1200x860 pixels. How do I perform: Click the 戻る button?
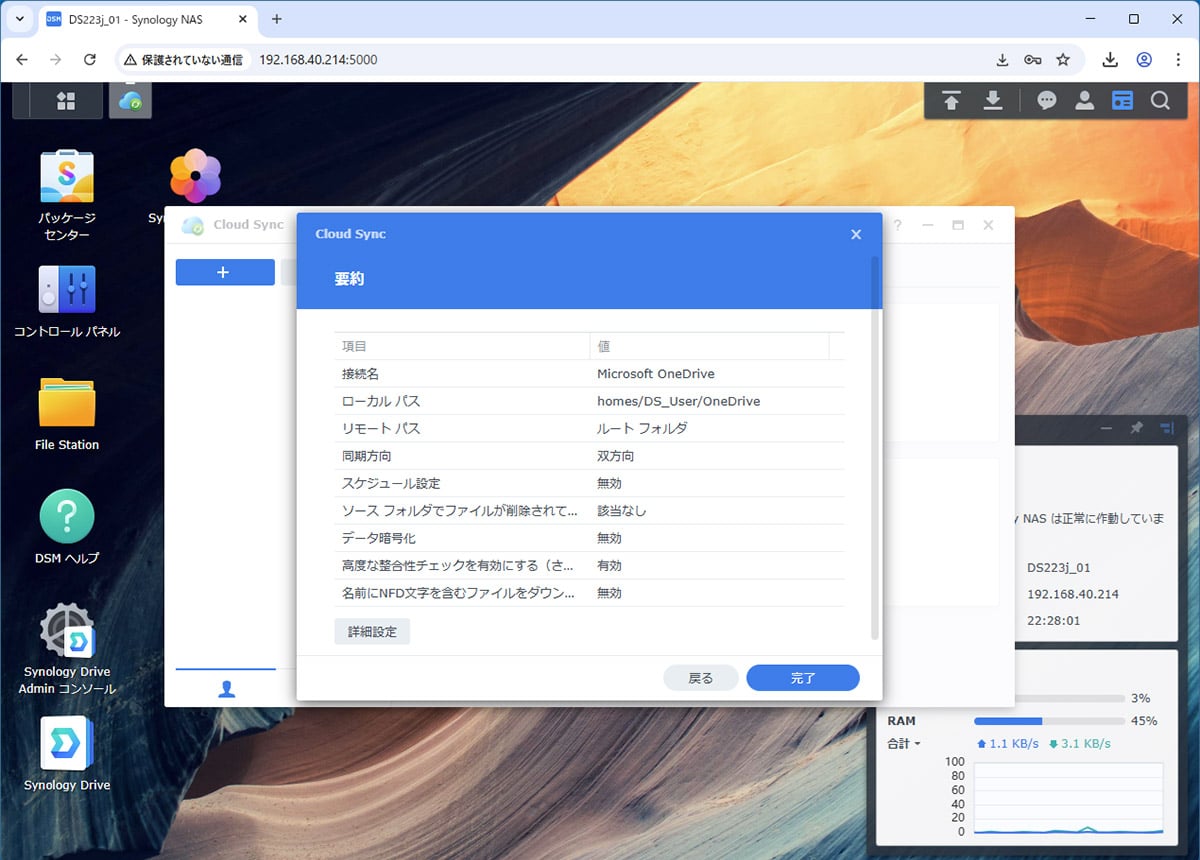click(701, 678)
